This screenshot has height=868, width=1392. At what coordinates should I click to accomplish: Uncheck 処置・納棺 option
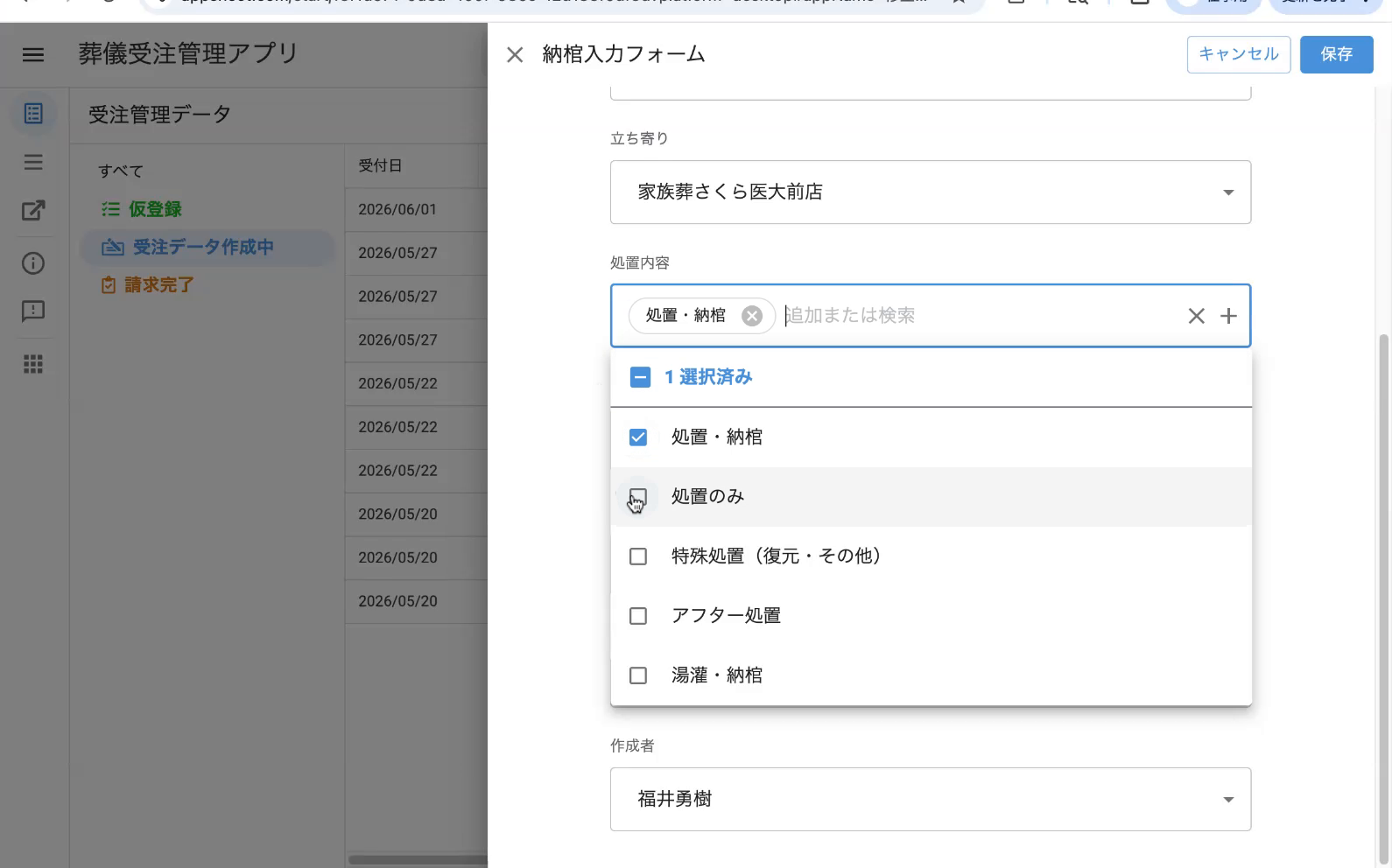pos(638,437)
